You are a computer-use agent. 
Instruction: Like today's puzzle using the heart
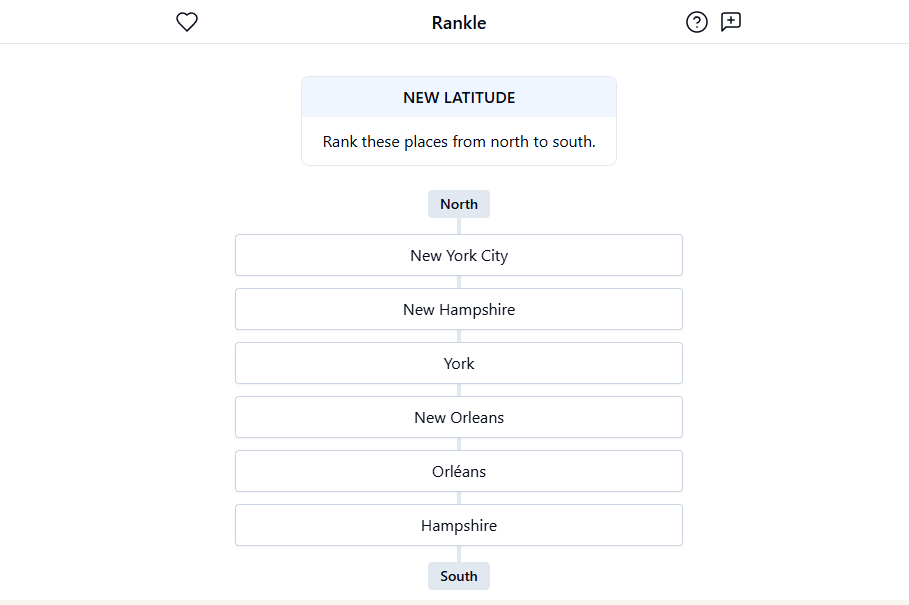pos(186,21)
